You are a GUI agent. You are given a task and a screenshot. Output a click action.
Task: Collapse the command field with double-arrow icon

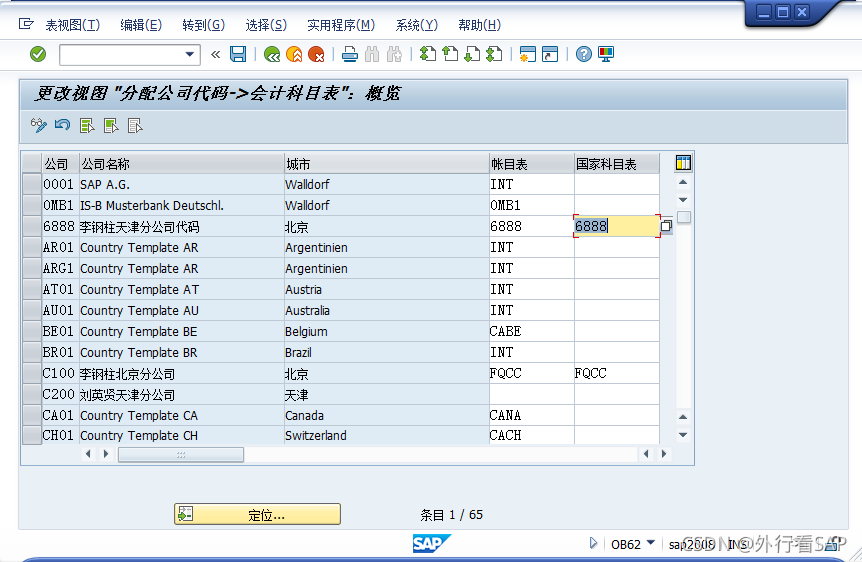coord(216,54)
